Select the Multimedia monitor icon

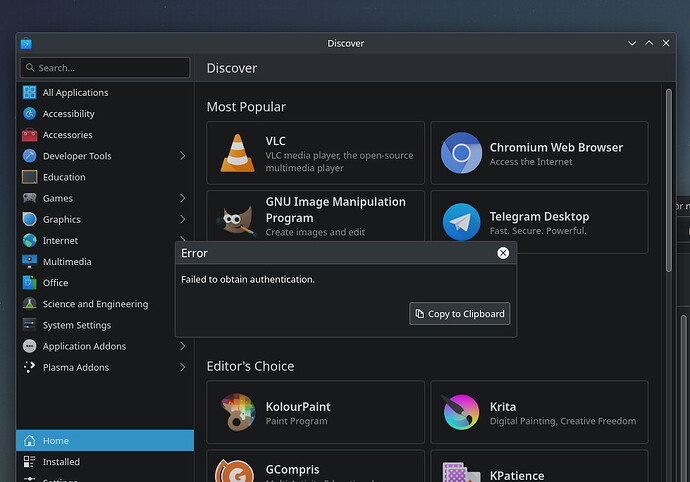pyautogui.click(x=29, y=261)
